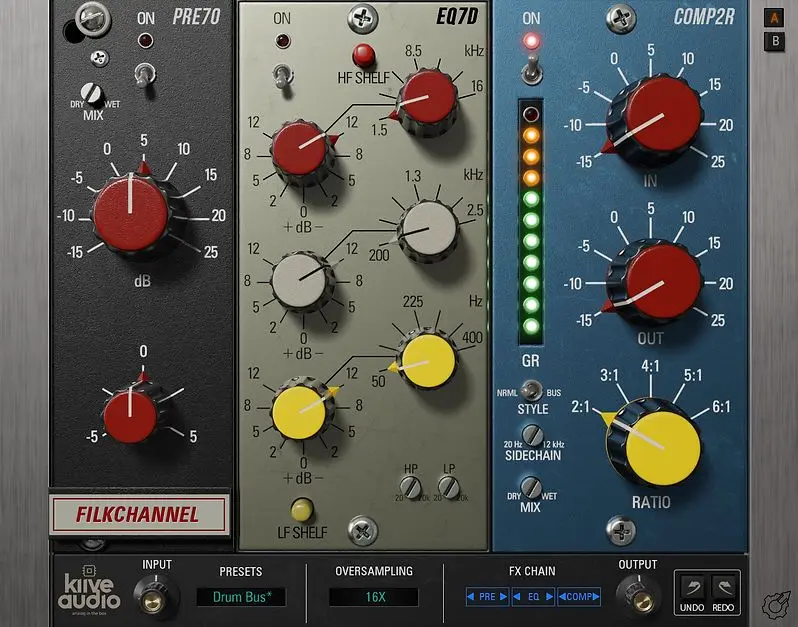Image resolution: width=798 pixels, height=627 pixels.
Task: Click the COMP2R SIDECHAIN filter mini knob
Action: 533,436
